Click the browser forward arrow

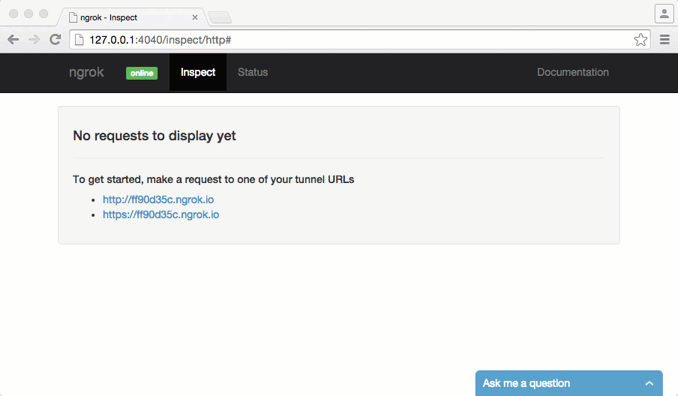(34, 40)
